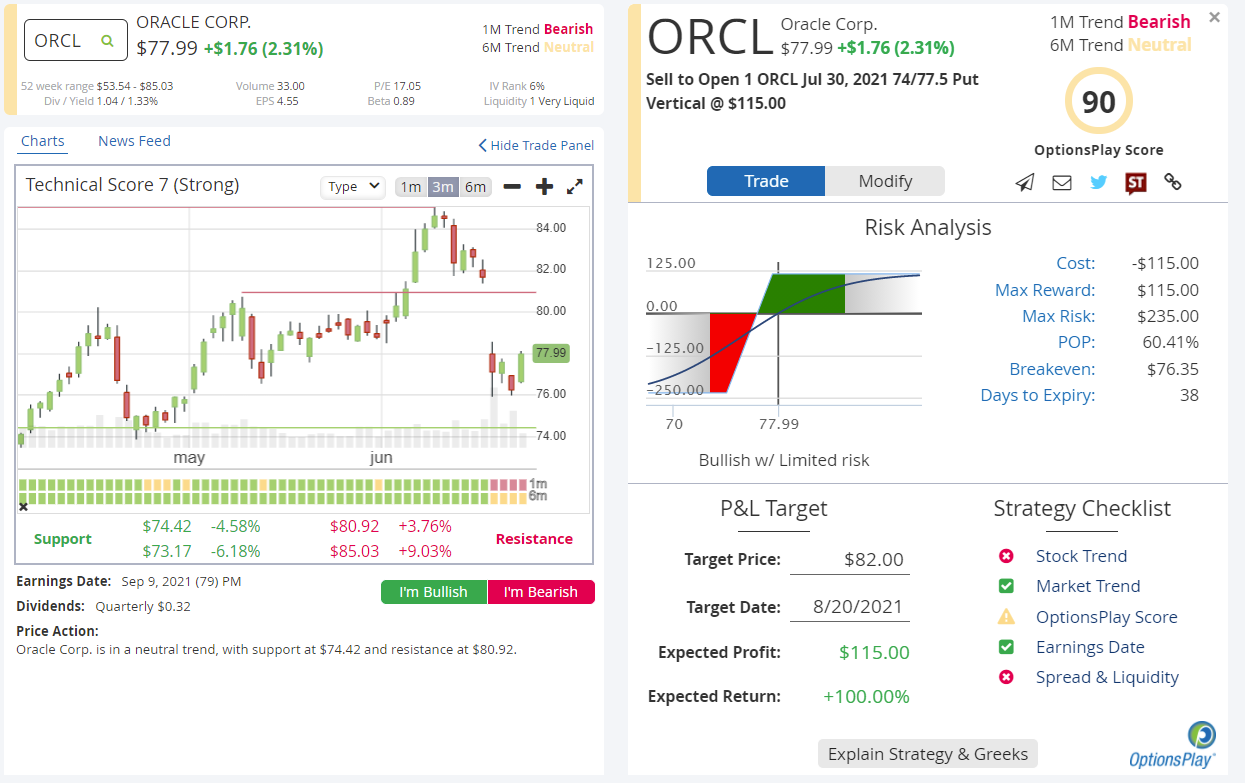Viewport: 1245px width, 783px height.
Task: Click the Spread & Liquidity checklist item
Action: [1107, 677]
